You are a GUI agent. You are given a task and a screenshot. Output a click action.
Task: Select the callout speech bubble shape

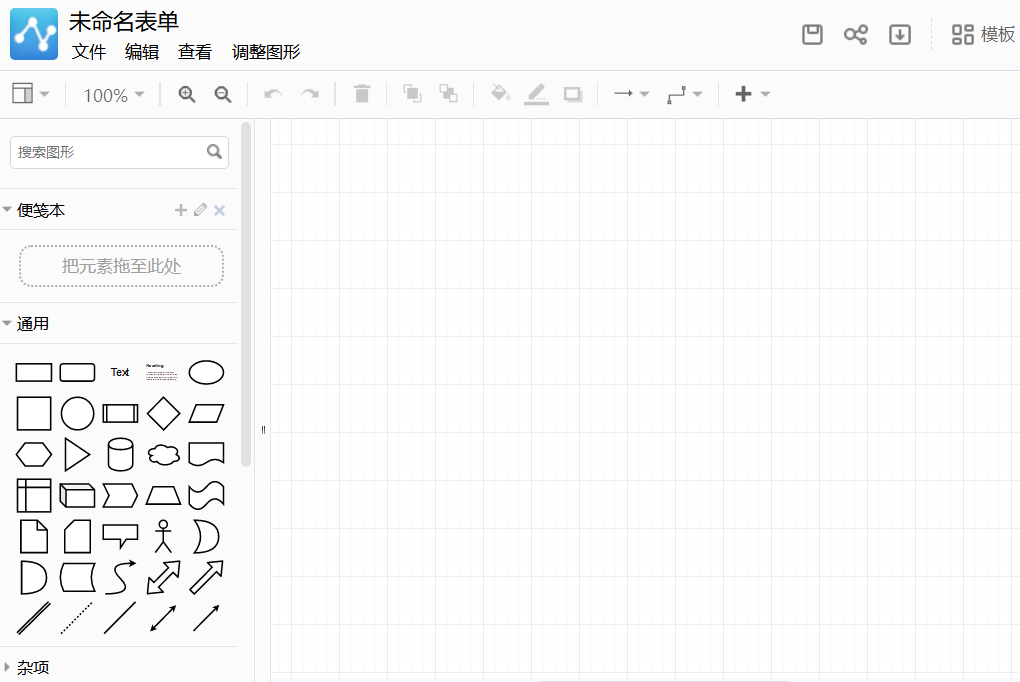pyautogui.click(x=120, y=536)
